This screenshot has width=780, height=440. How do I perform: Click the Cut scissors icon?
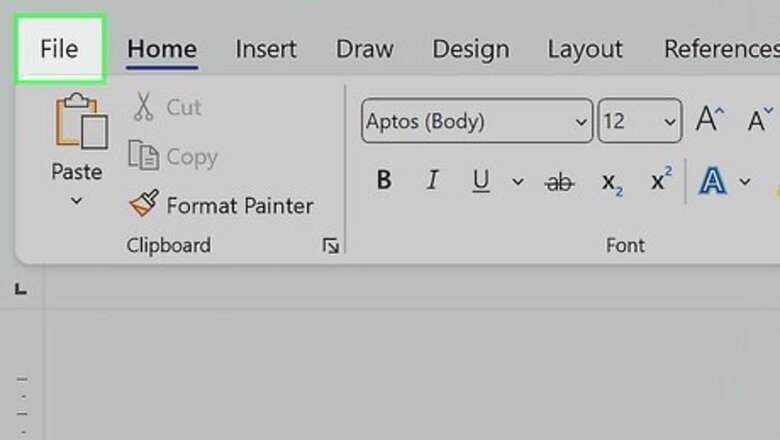click(x=143, y=107)
